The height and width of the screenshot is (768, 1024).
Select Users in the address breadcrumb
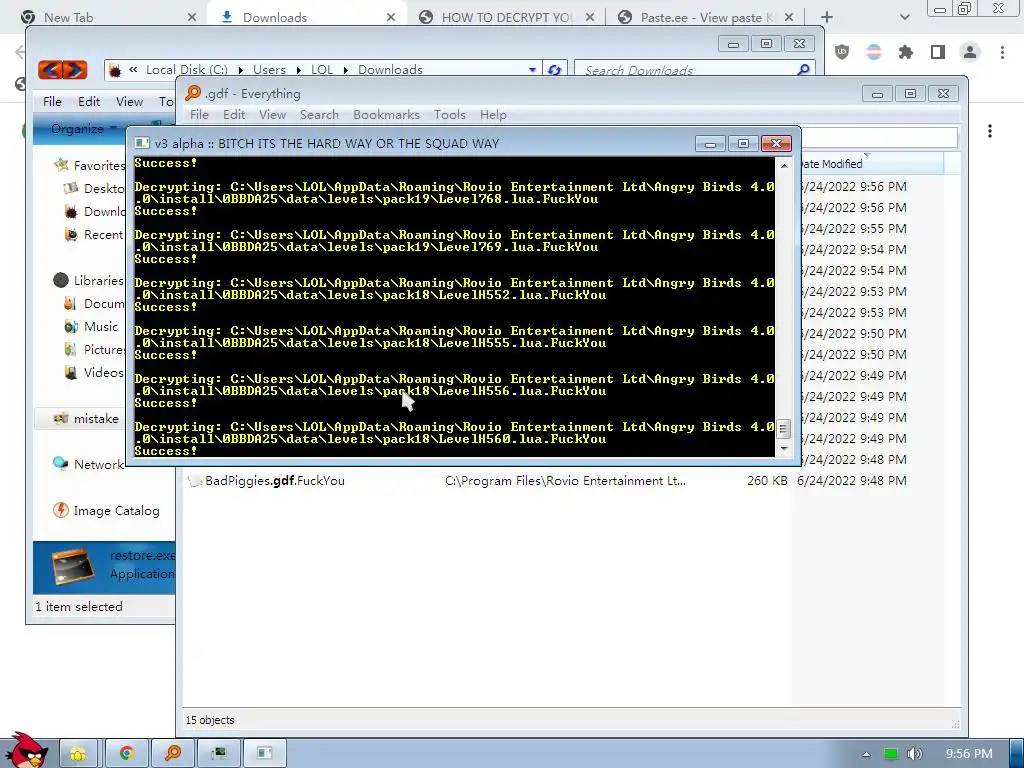click(x=269, y=70)
